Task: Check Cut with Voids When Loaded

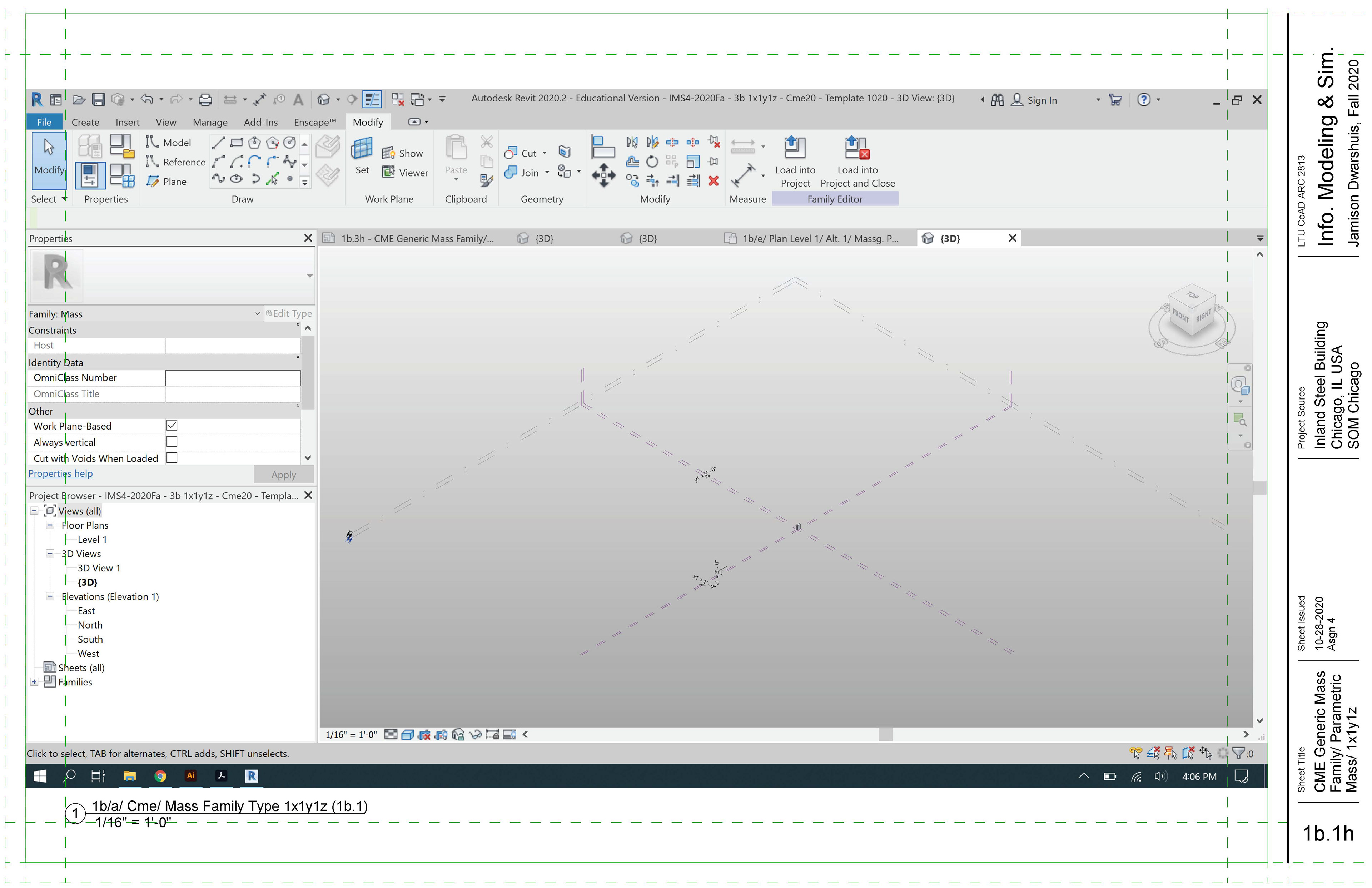Action: 172,458
